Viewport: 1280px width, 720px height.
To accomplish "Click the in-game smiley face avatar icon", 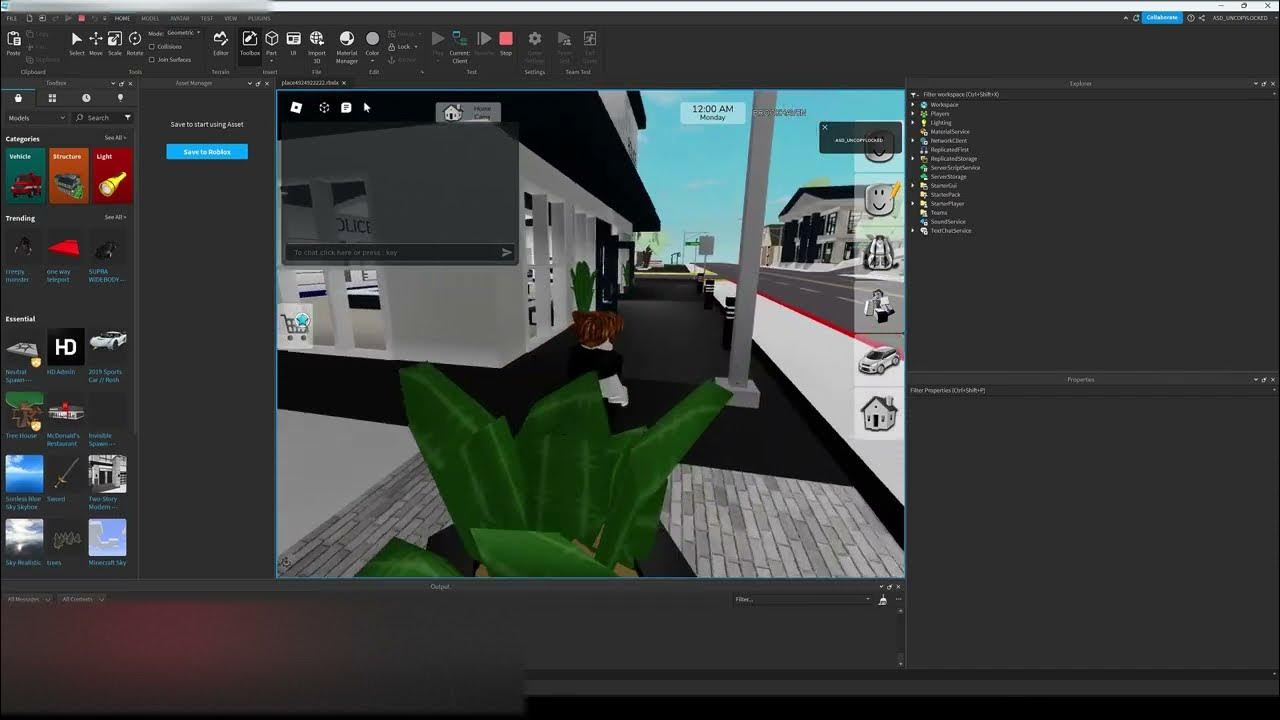I will tap(880, 198).
